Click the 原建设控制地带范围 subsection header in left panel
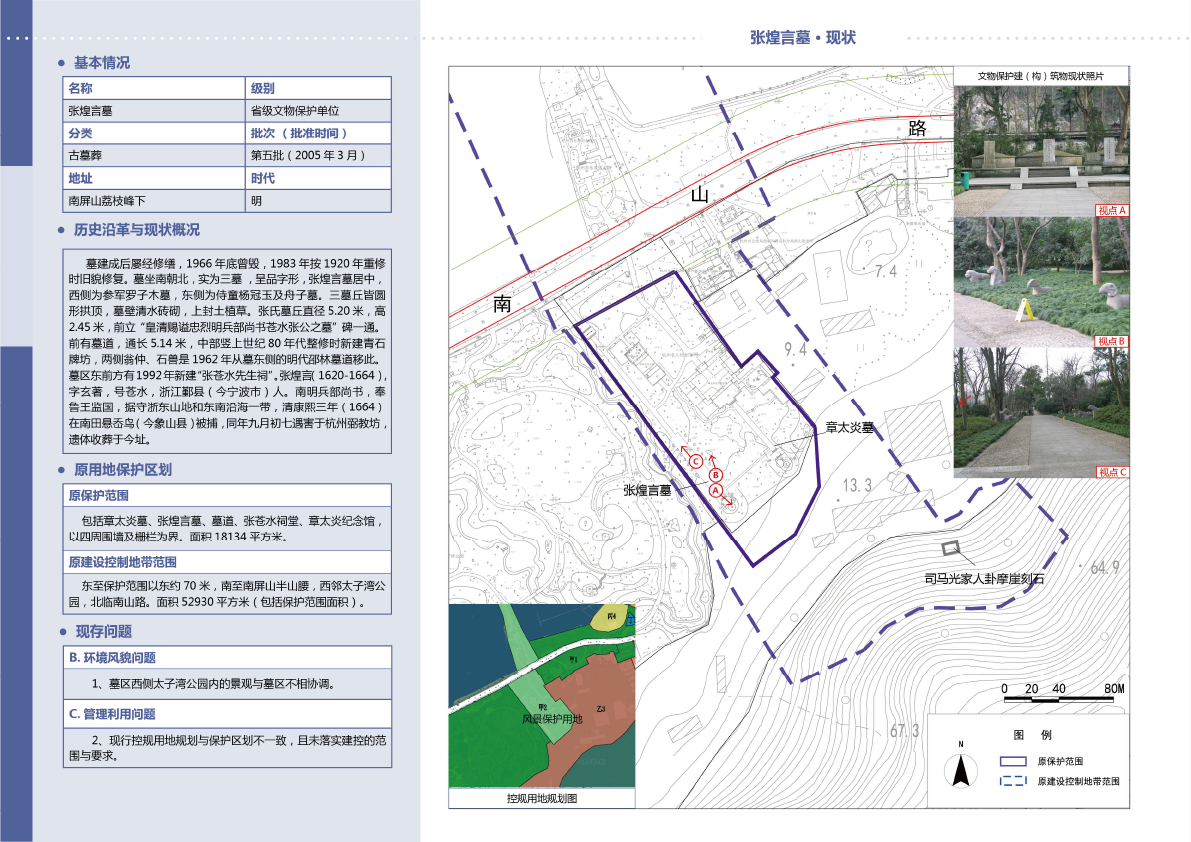Screen dimensions: 1191x842 coord(227,562)
